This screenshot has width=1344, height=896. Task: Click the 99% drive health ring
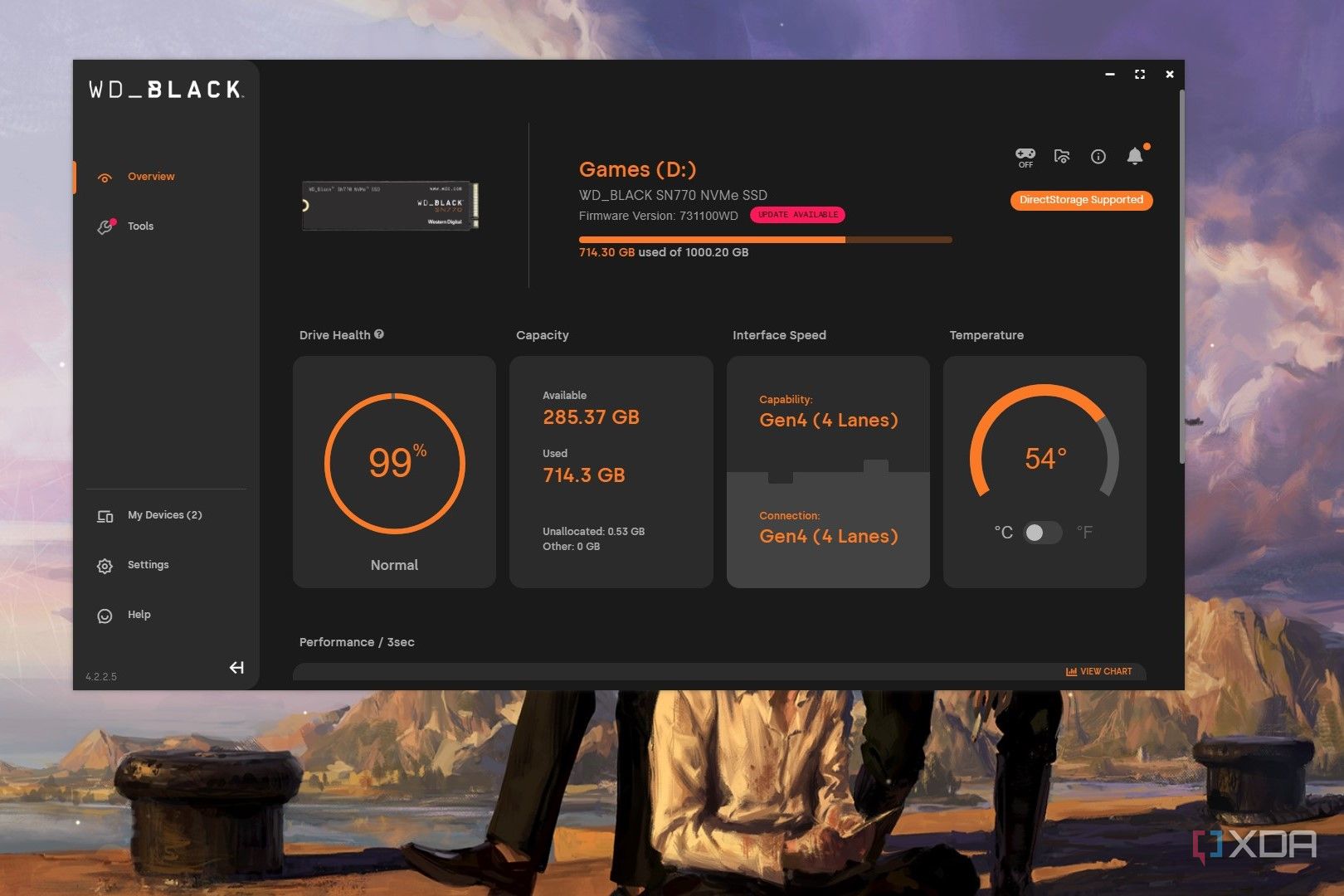click(x=395, y=463)
